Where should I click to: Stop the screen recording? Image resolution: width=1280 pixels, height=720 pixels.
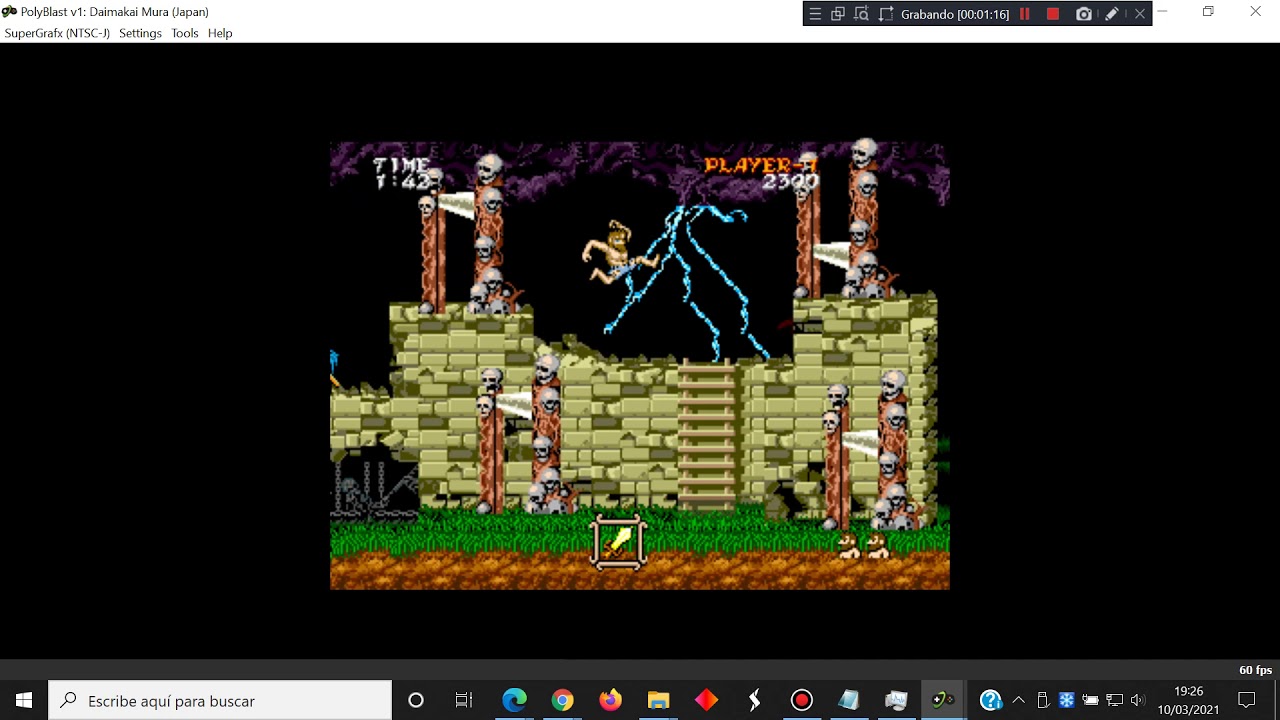1053,14
